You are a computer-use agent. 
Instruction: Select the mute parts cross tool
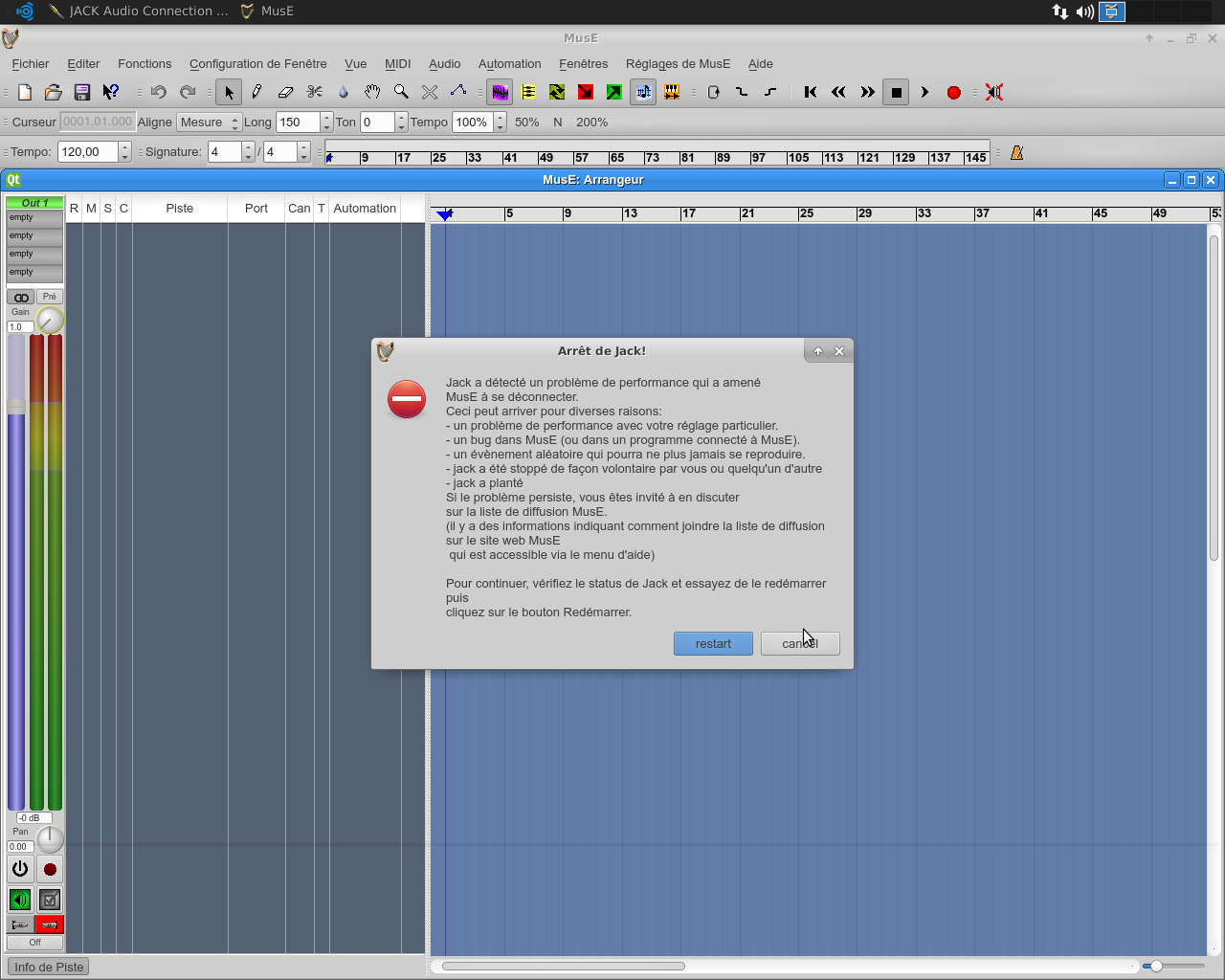pyautogui.click(x=430, y=92)
